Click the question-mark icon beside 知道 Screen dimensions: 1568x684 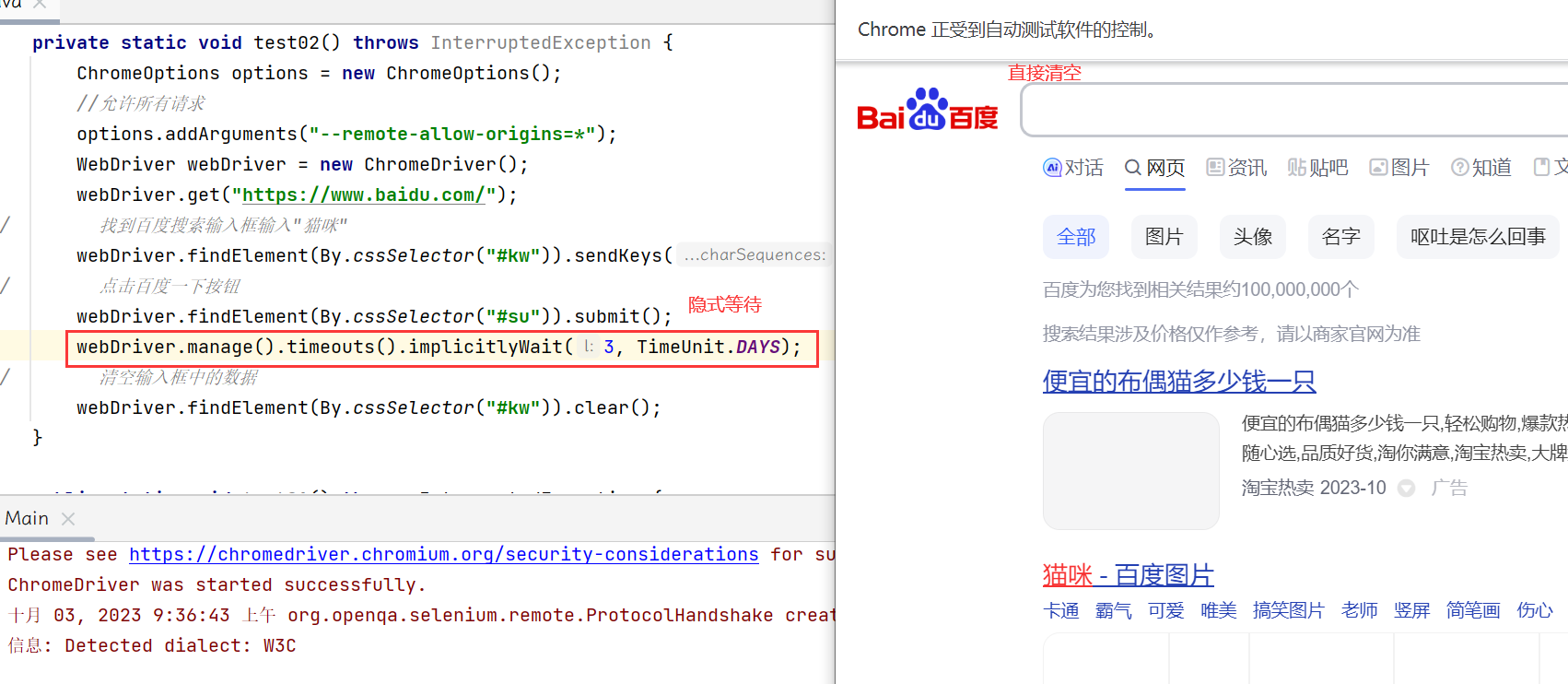pyautogui.click(x=1460, y=167)
